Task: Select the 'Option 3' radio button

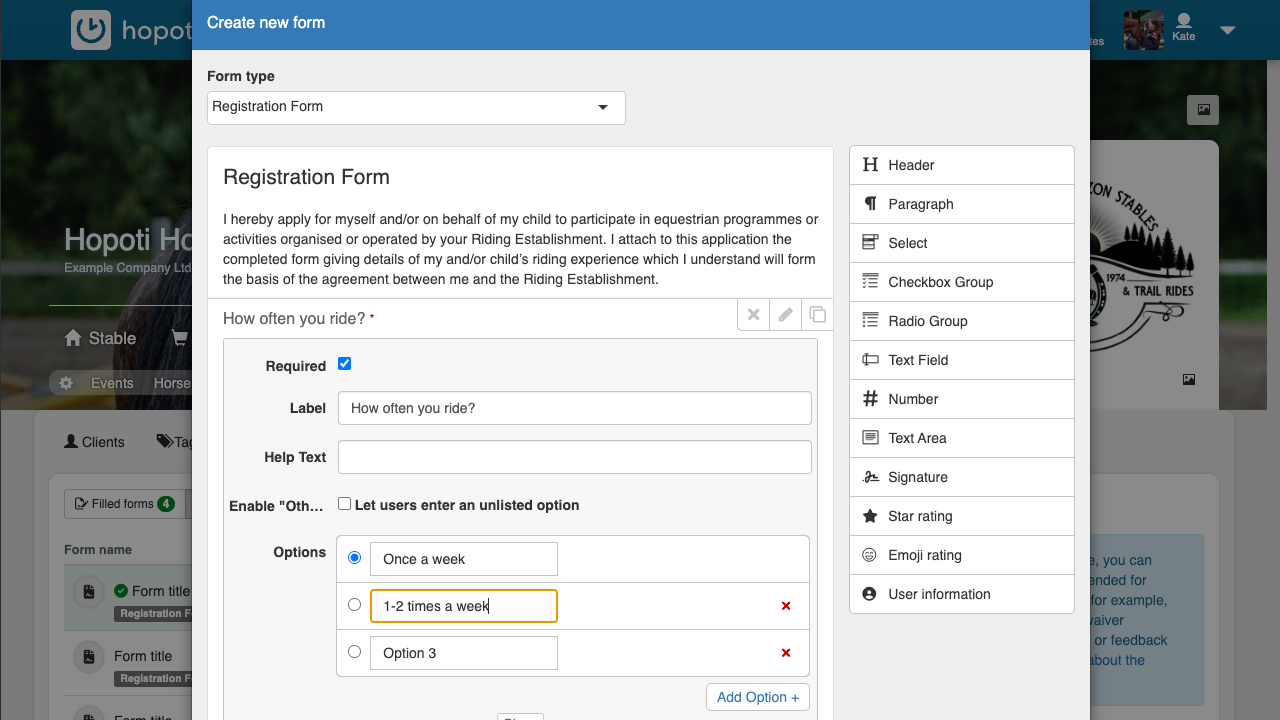Action: click(x=354, y=652)
